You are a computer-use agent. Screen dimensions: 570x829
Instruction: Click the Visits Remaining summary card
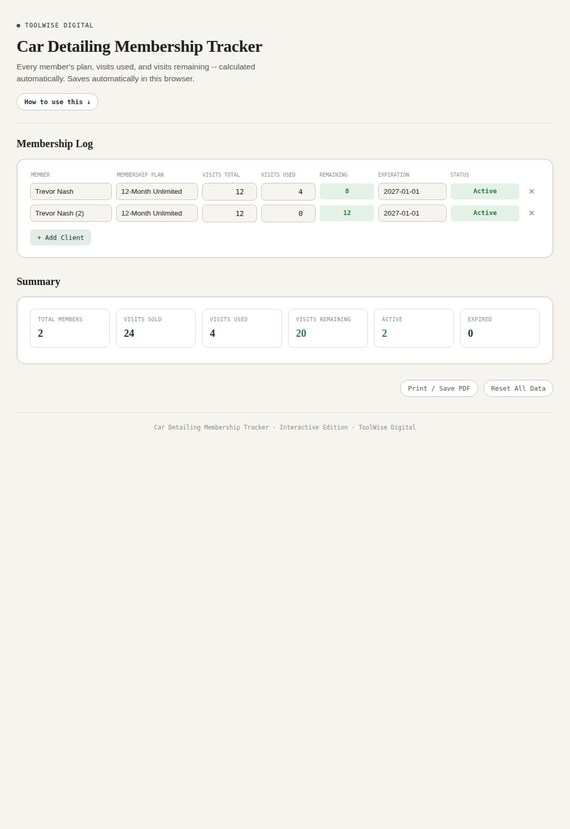point(328,328)
